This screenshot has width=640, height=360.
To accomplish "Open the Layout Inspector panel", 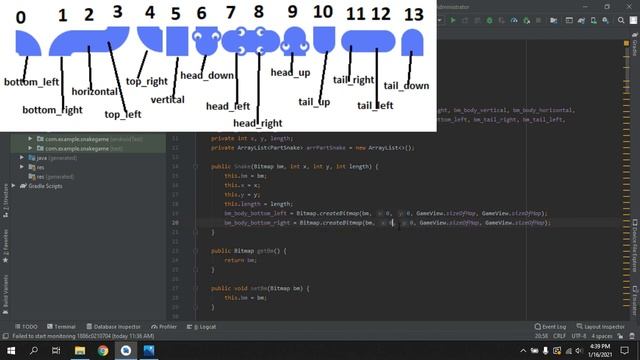I will pos(600,327).
